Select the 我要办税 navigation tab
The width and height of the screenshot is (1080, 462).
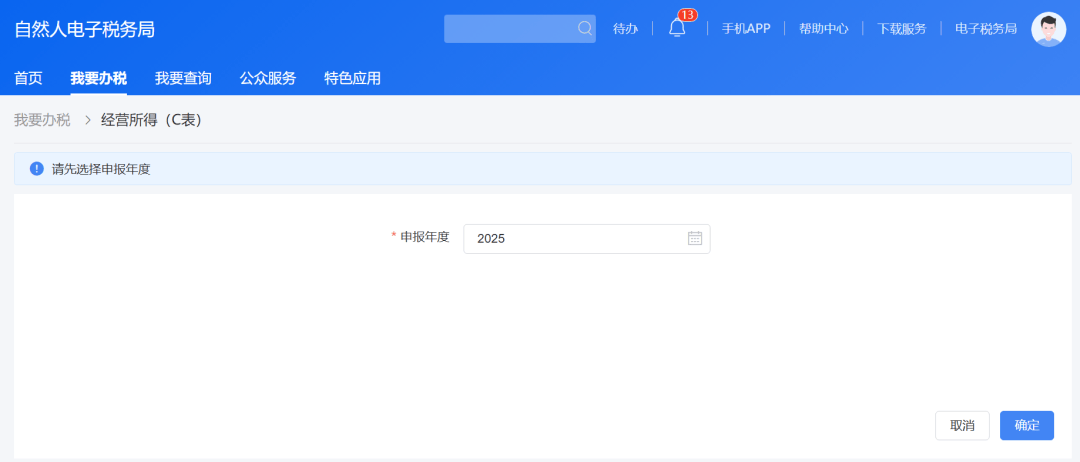[98, 78]
